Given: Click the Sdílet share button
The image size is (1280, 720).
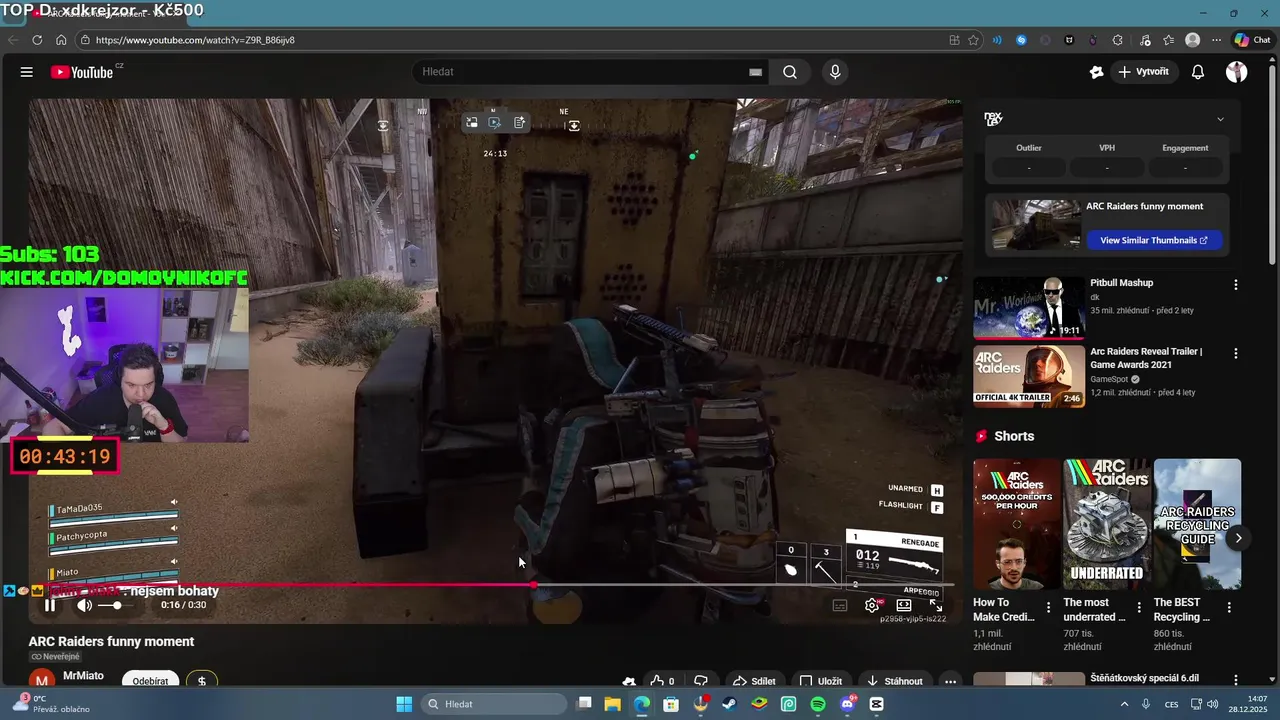Looking at the screenshot, I should 755,681.
